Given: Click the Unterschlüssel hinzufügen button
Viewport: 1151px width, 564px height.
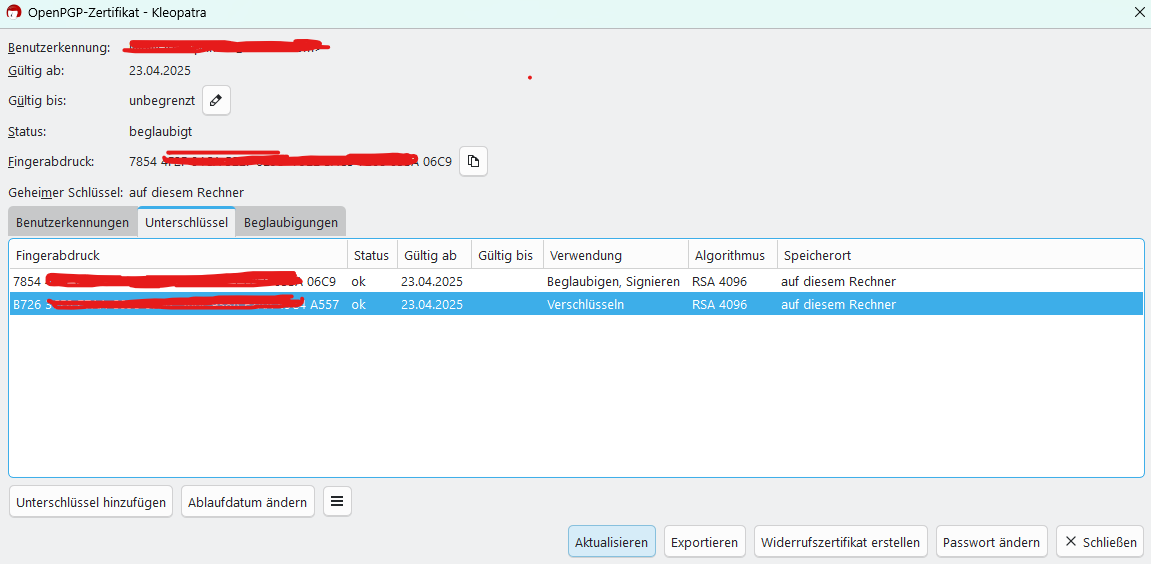Looking at the screenshot, I should tap(92, 502).
